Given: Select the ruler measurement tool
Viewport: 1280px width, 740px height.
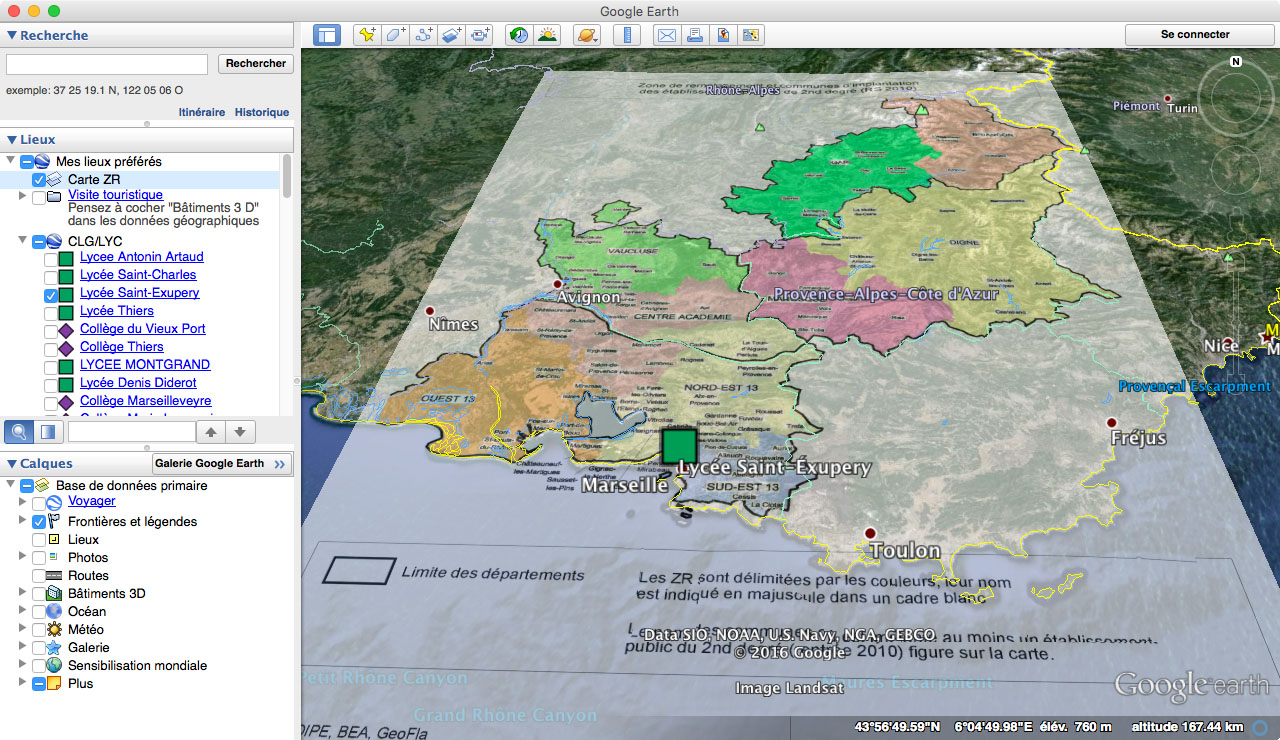Looking at the screenshot, I should click(627, 35).
